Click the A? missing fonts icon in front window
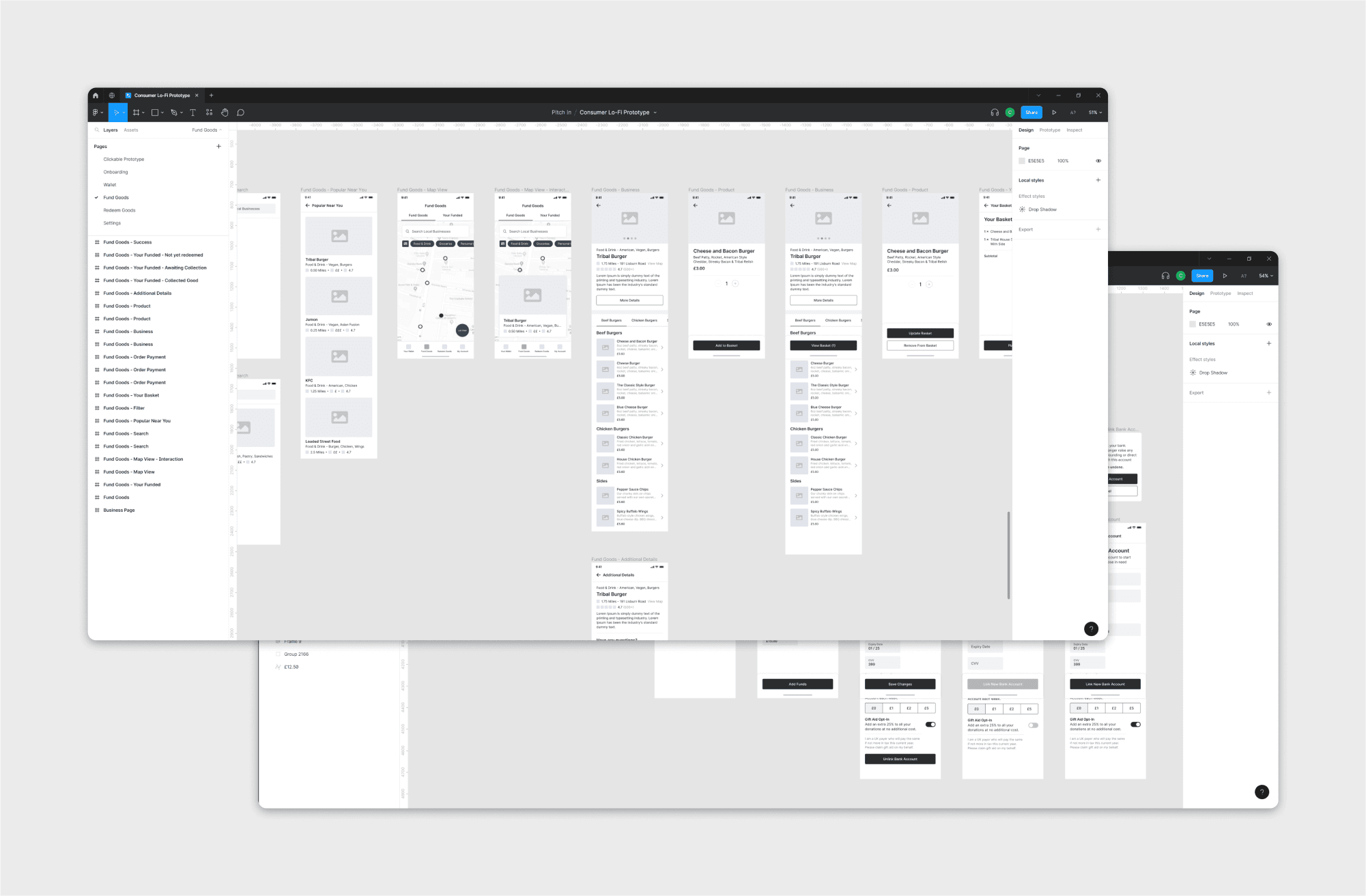Image resolution: width=1366 pixels, height=896 pixels. point(1072,113)
